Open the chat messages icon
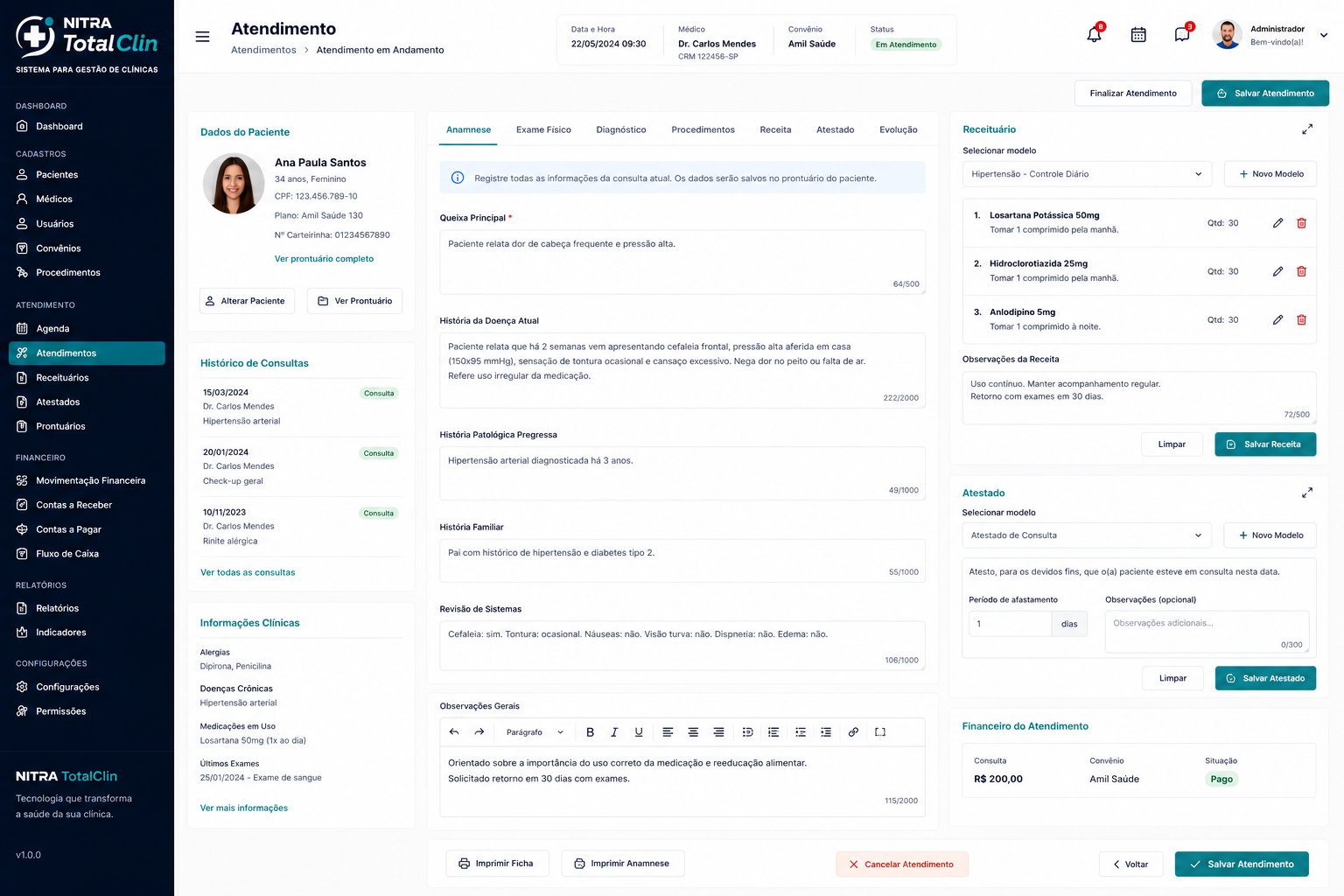Image resolution: width=1344 pixels, height=896 pixels. pos(1182,35)
